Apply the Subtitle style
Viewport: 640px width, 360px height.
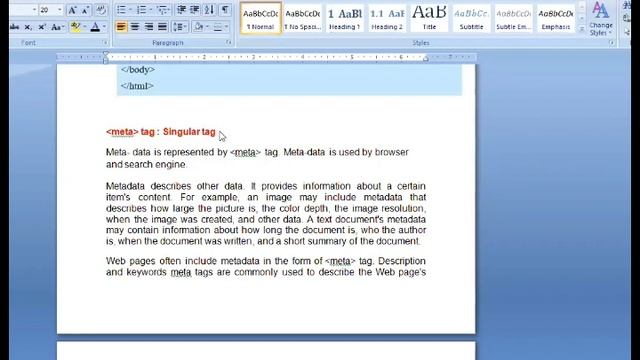click(x=471, y=18)
